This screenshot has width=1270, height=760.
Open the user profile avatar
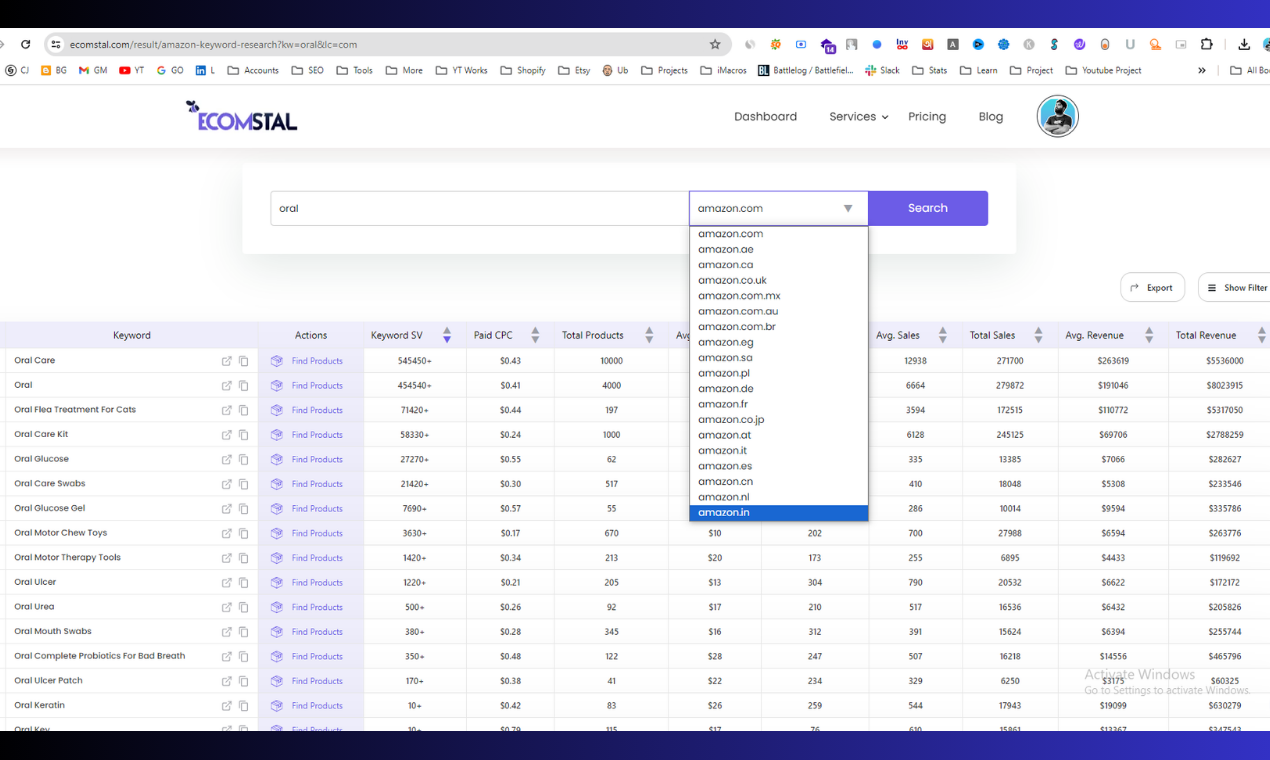pos(1057,116)
